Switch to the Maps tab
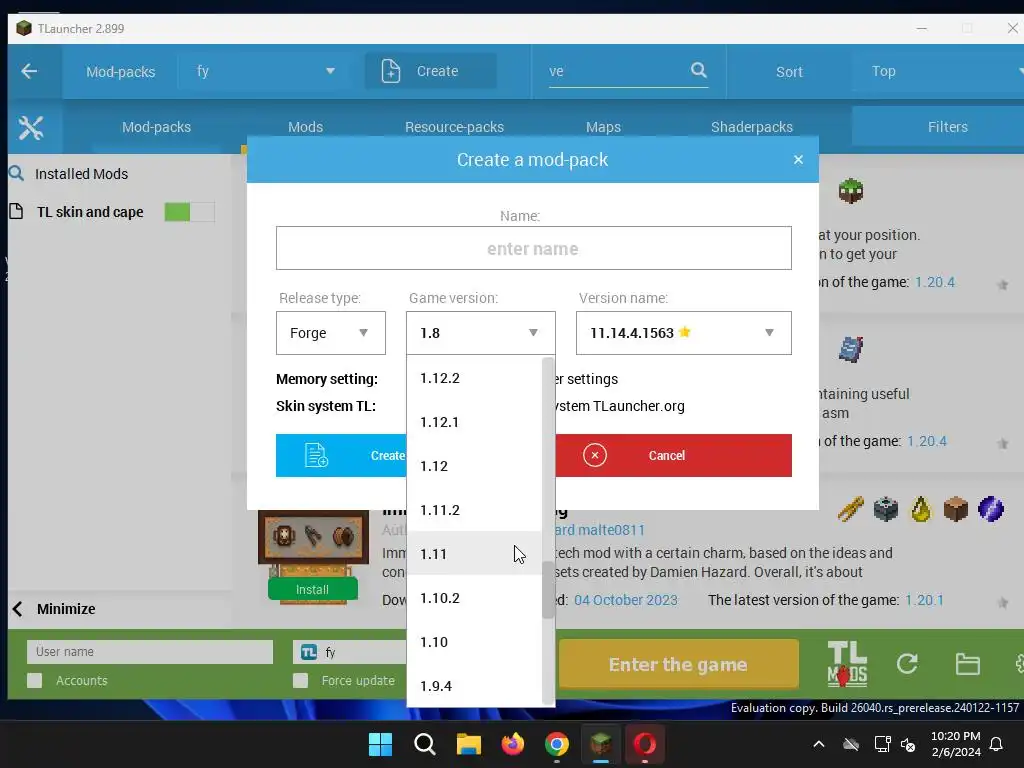 (603, 127)
